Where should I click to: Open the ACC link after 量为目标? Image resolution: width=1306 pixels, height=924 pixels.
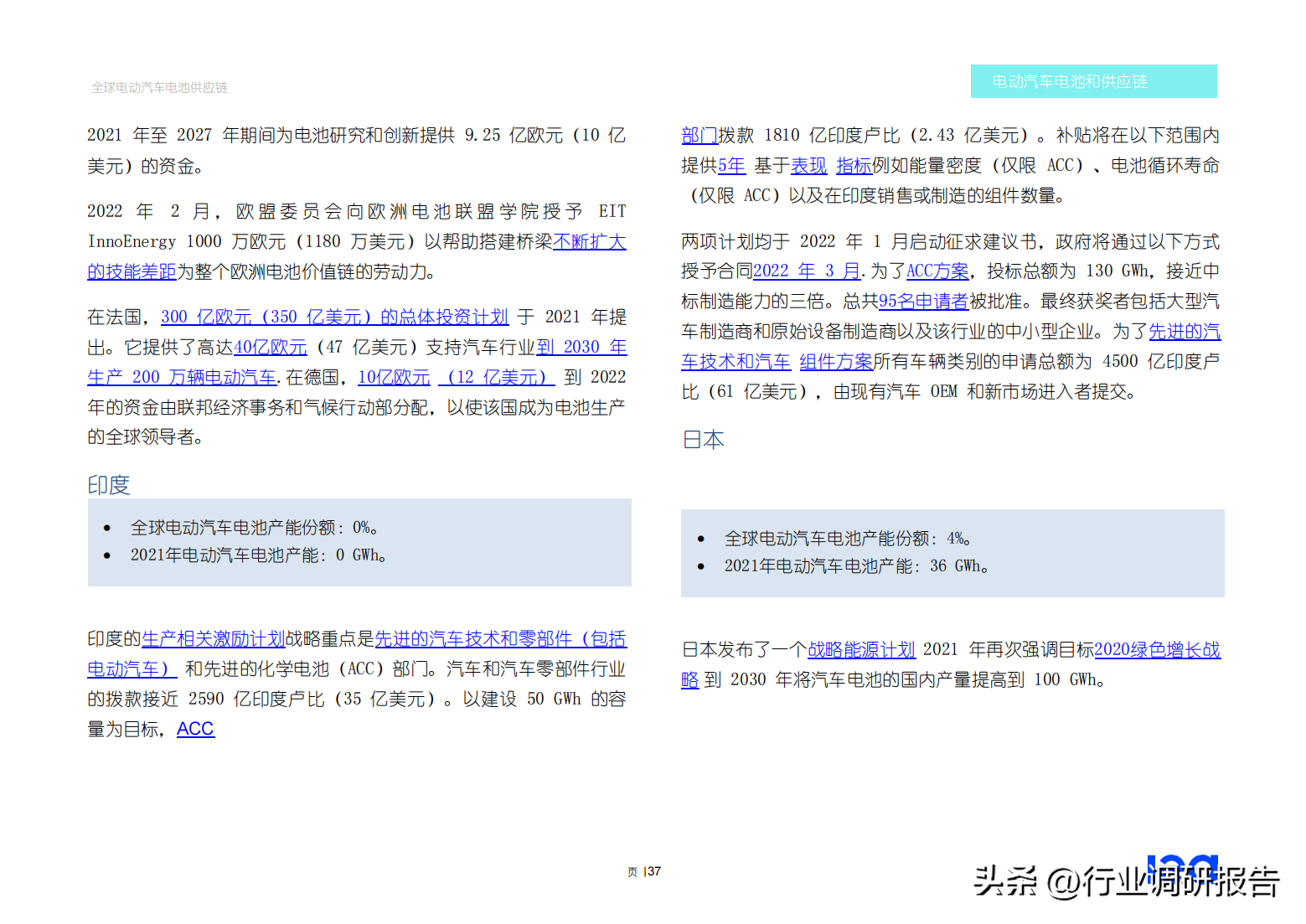195,730
